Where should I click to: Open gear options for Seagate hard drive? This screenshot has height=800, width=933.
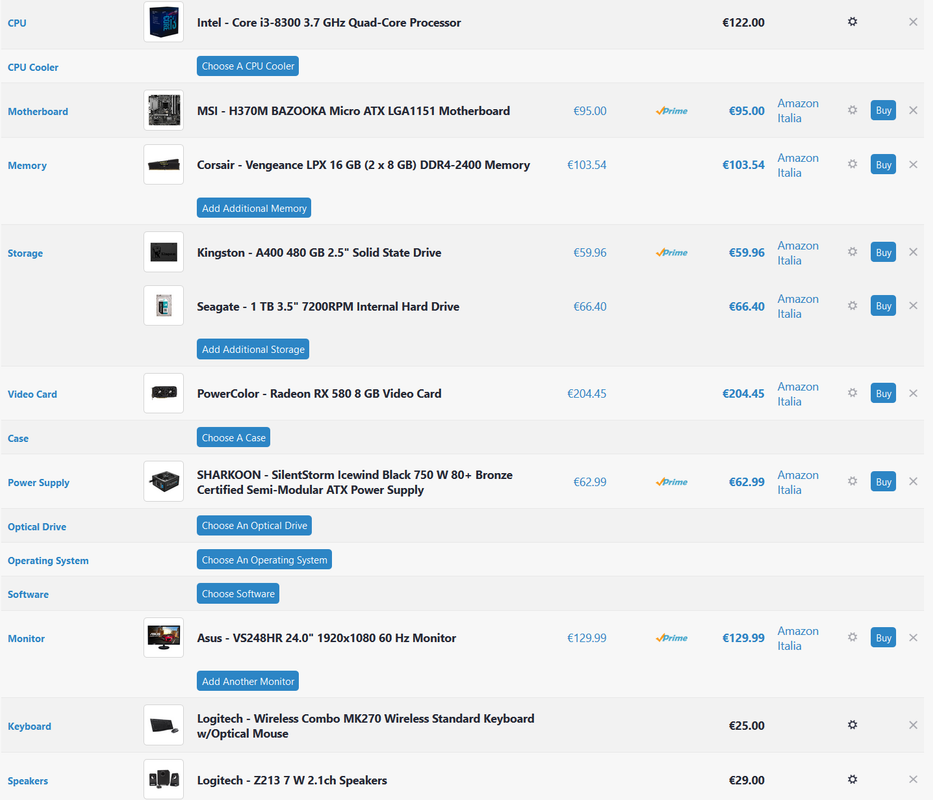[x=852, y=306]
